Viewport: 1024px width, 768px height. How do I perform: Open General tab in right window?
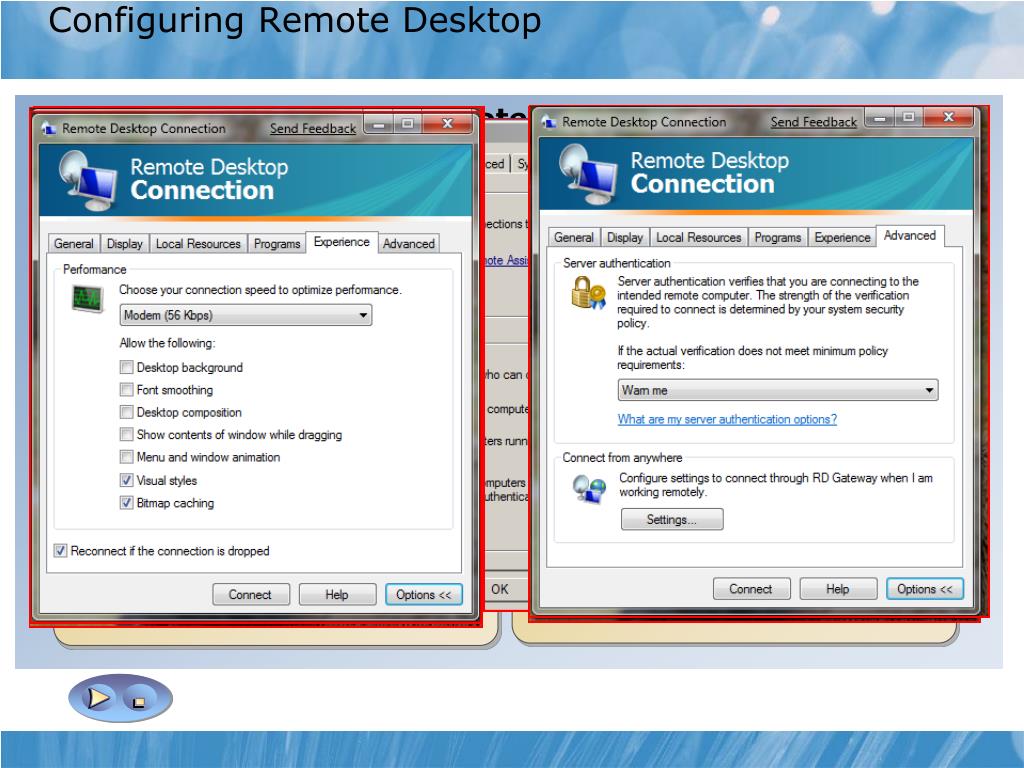574,237
